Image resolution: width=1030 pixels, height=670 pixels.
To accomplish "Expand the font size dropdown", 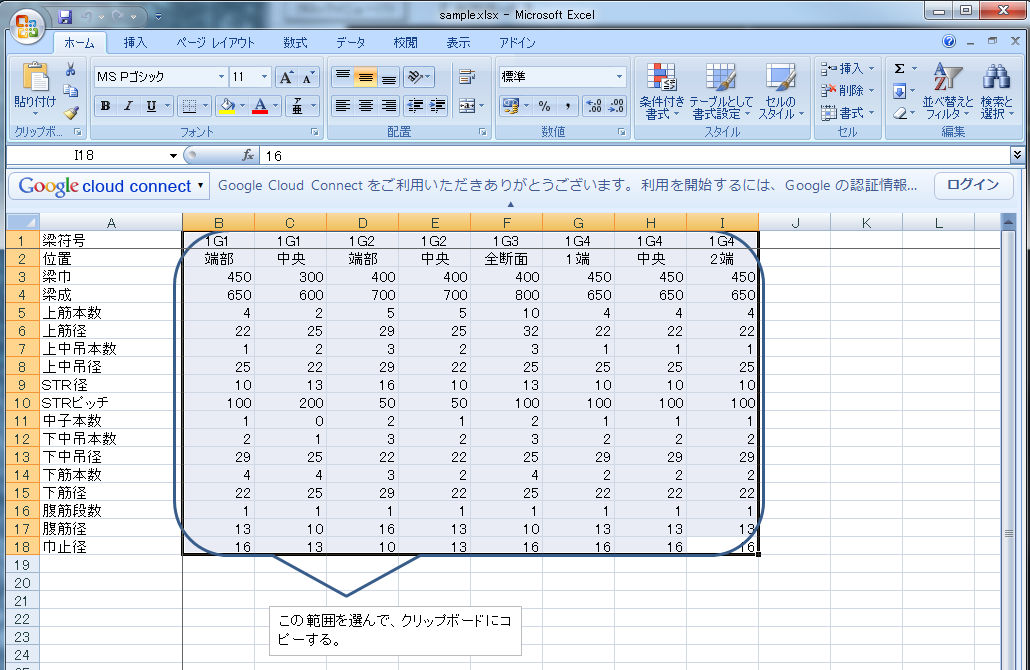I will coord(265,77).
